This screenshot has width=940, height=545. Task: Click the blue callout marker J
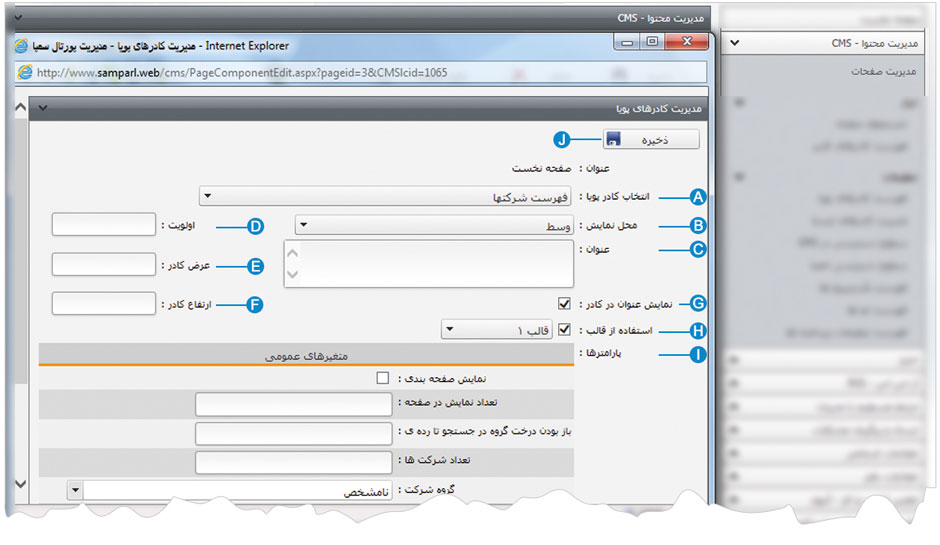(562, 141)
